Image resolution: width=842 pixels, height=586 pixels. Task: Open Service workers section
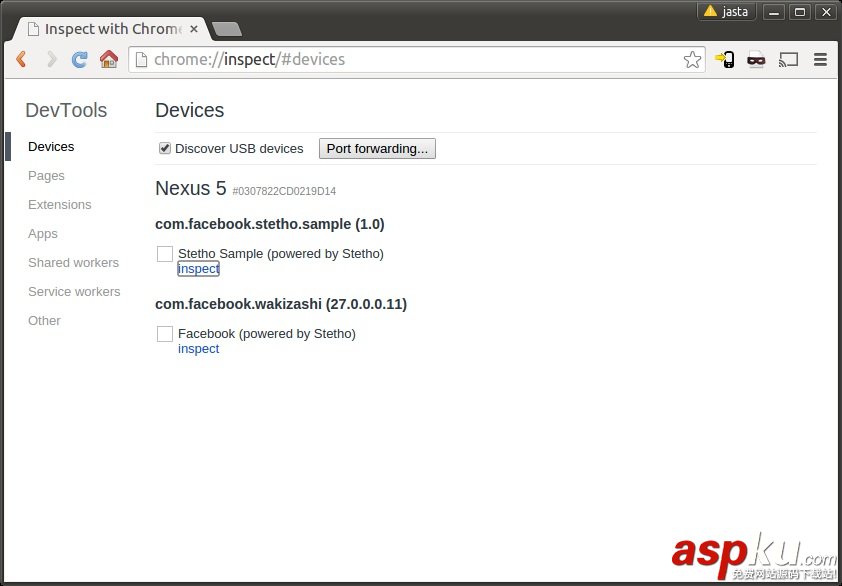(x=74, y=292)
